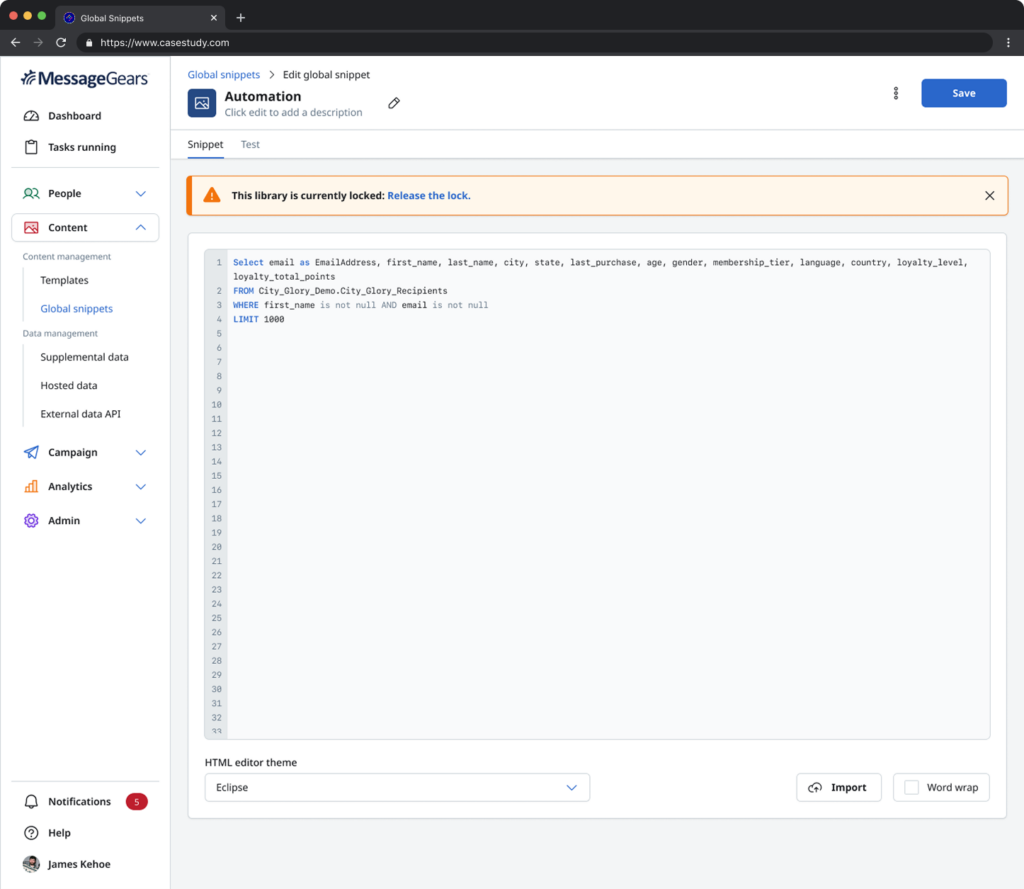
Task: Click the Help question mark icon
Action: [31, 833]
